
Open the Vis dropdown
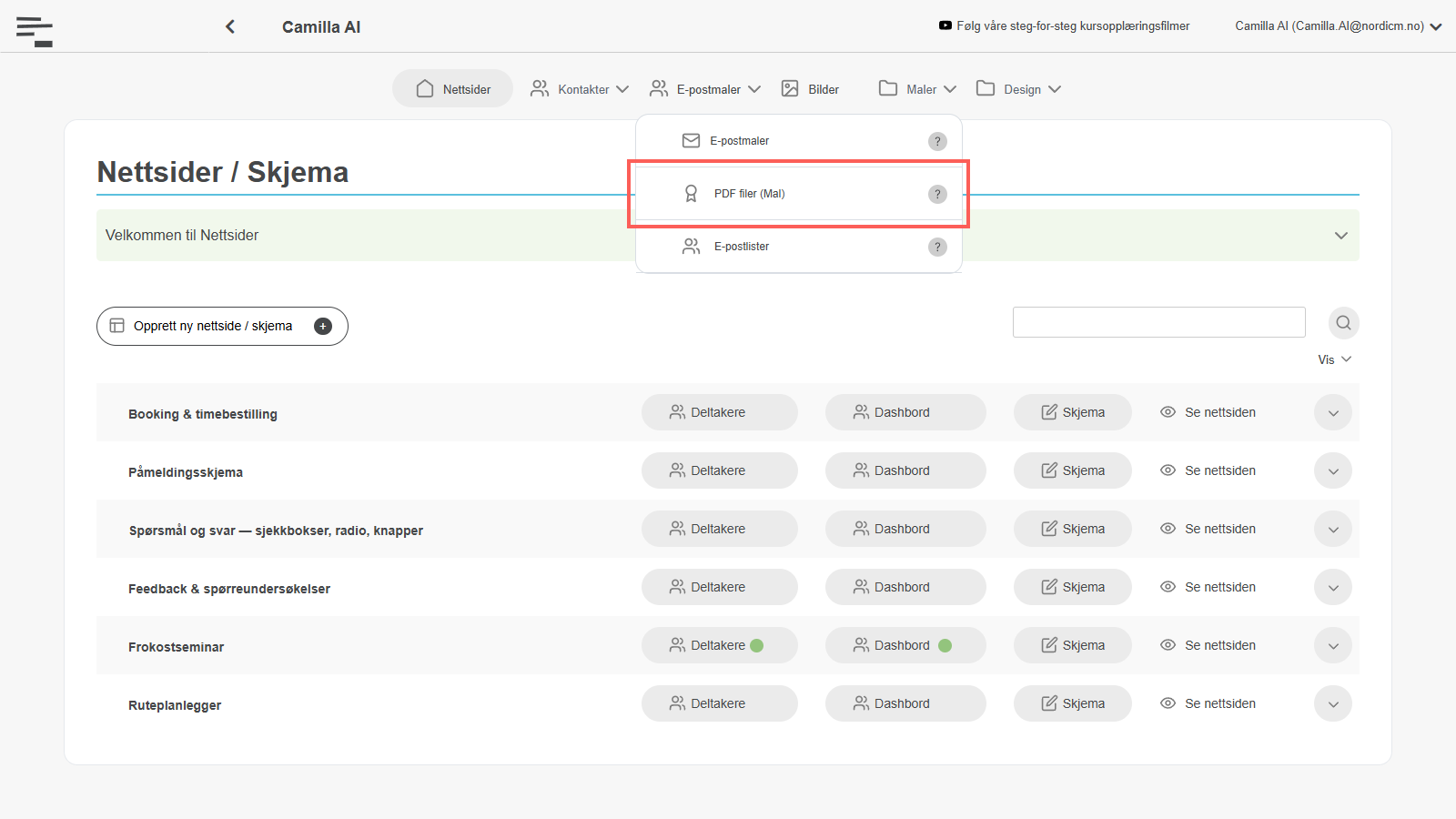point(1334,359)
